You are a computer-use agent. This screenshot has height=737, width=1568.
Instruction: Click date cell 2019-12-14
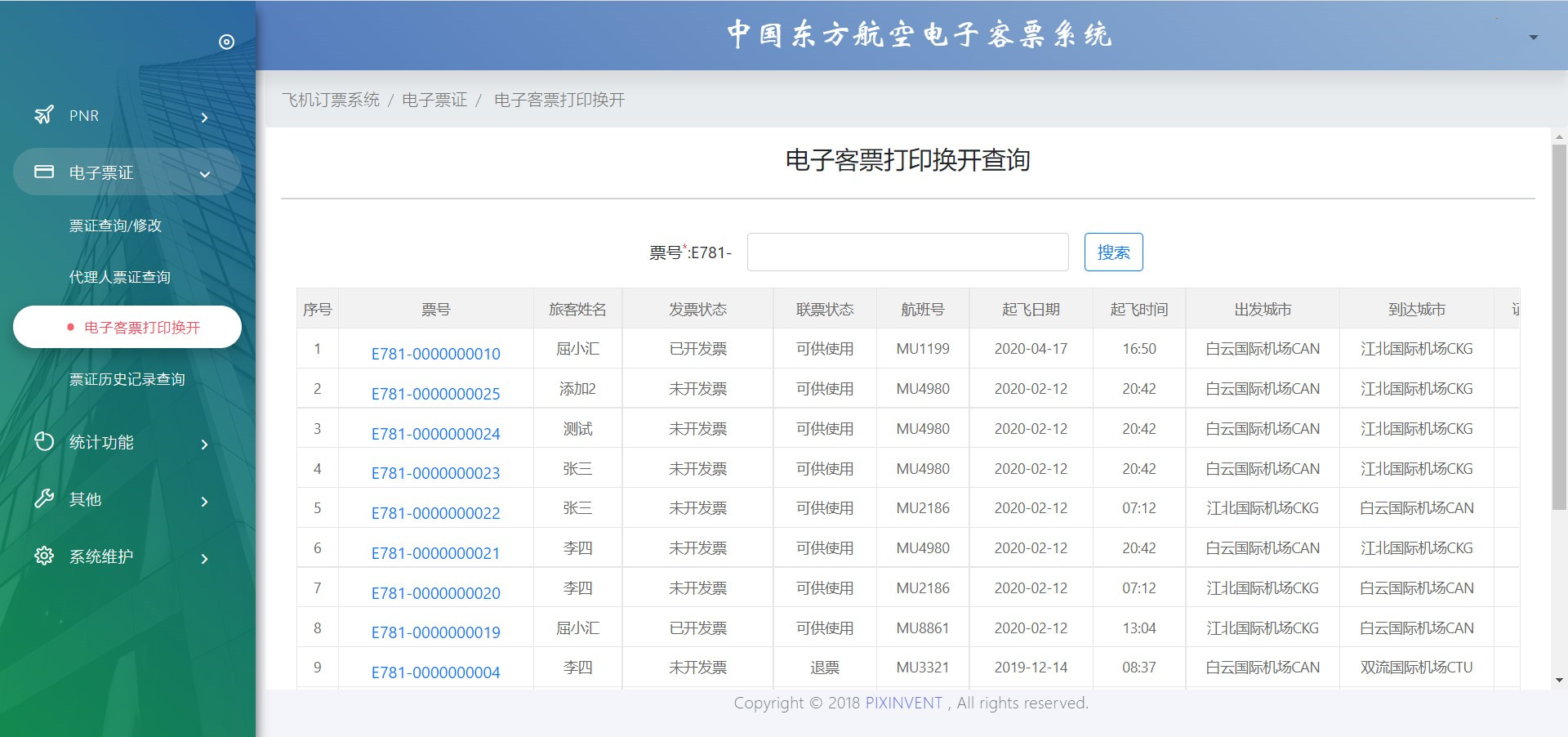[1031, 668]
